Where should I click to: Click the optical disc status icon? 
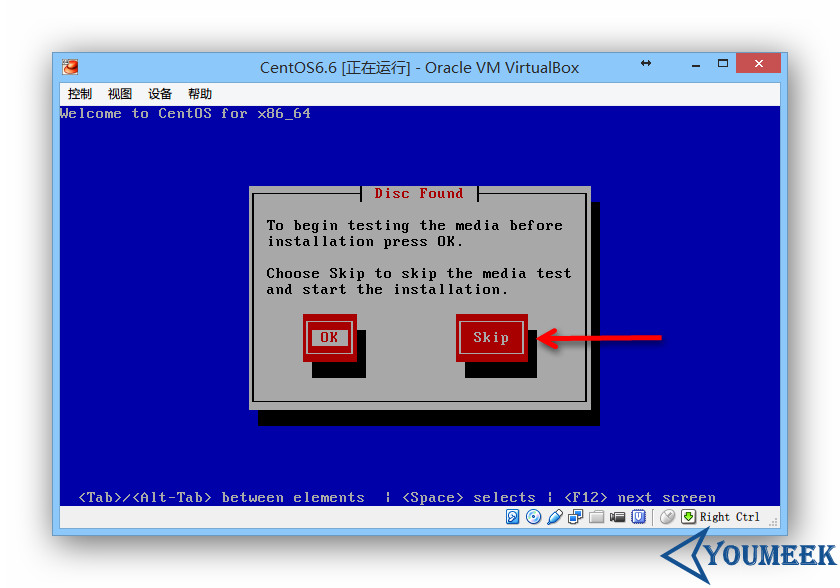click(x=532, y=517)
